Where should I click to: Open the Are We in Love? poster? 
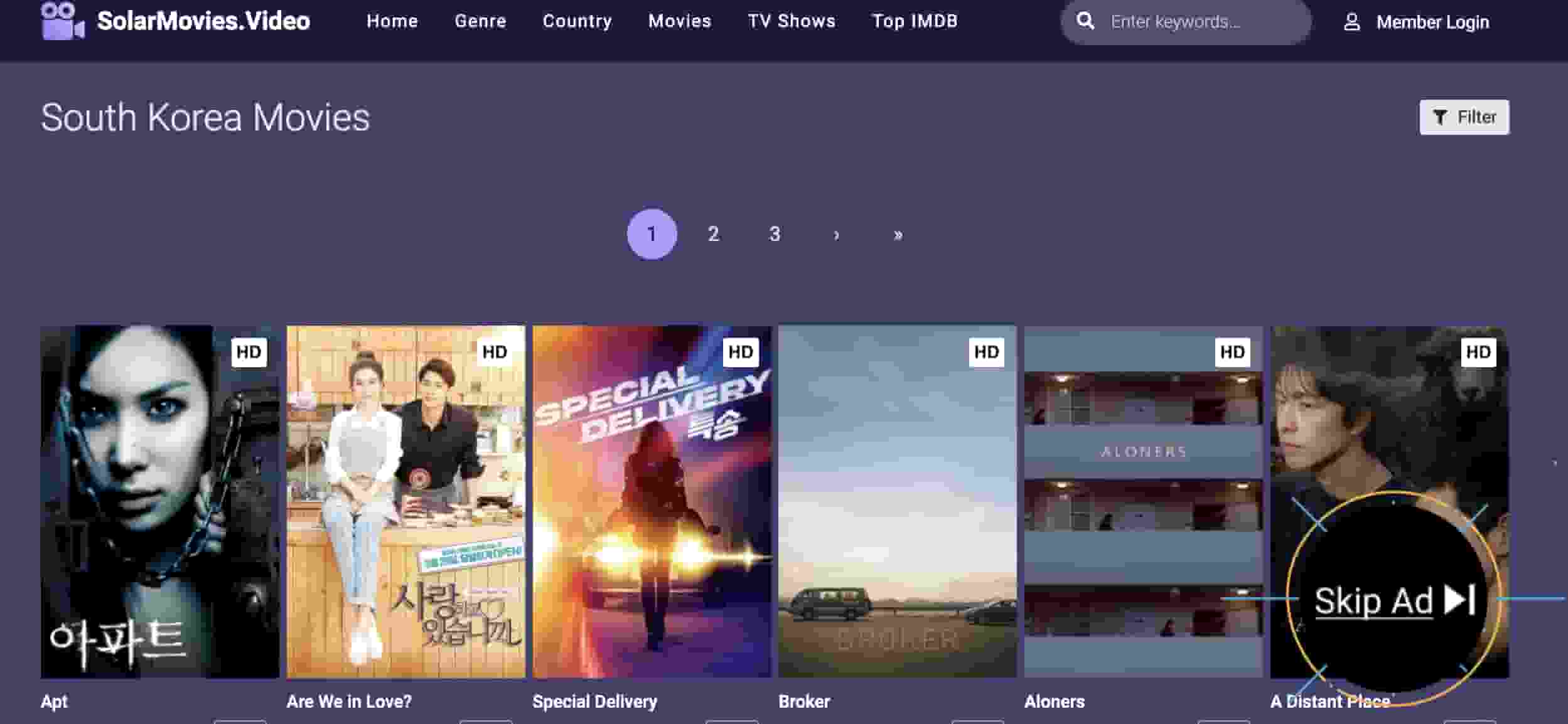[405, 501]
